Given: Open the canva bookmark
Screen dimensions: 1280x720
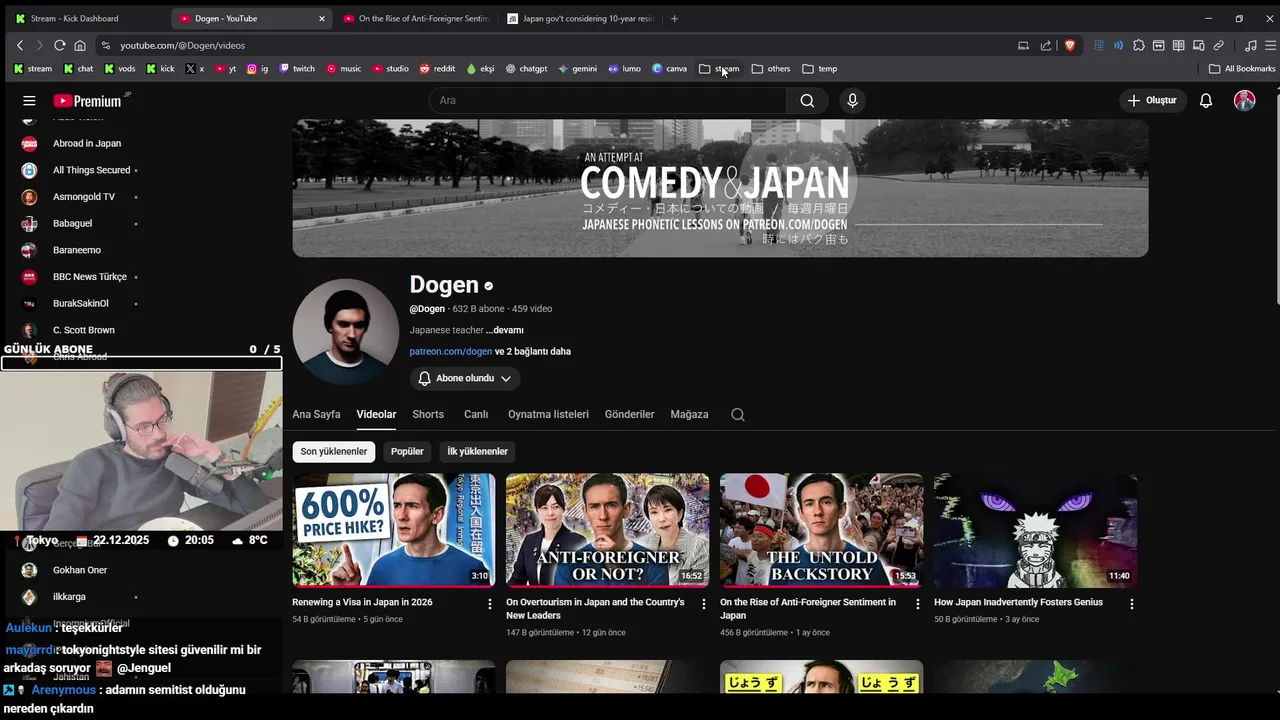Looking at the screenshot, I should point(670,69).
